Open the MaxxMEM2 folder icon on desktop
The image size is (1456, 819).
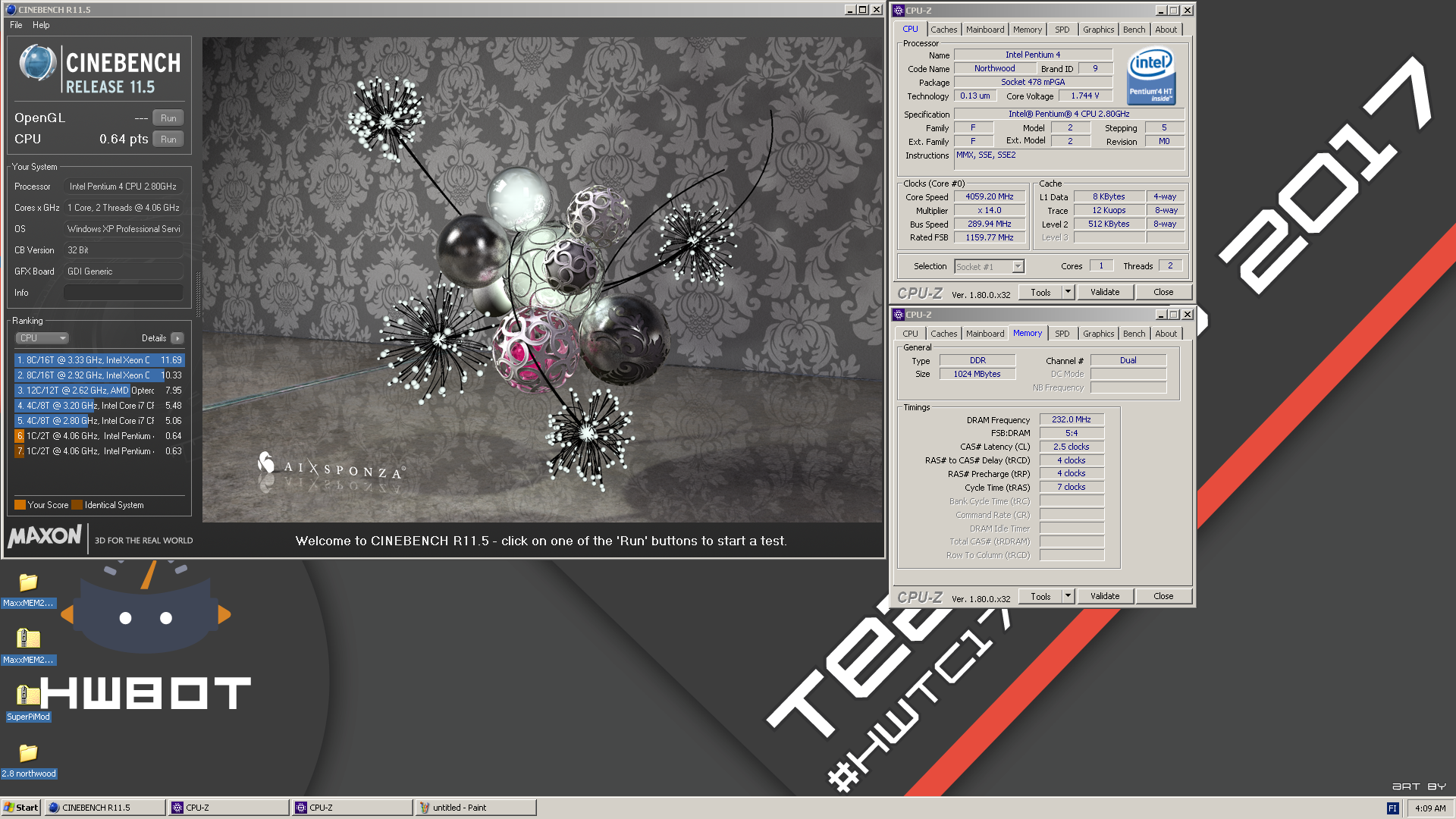click(x=28, y=582)
